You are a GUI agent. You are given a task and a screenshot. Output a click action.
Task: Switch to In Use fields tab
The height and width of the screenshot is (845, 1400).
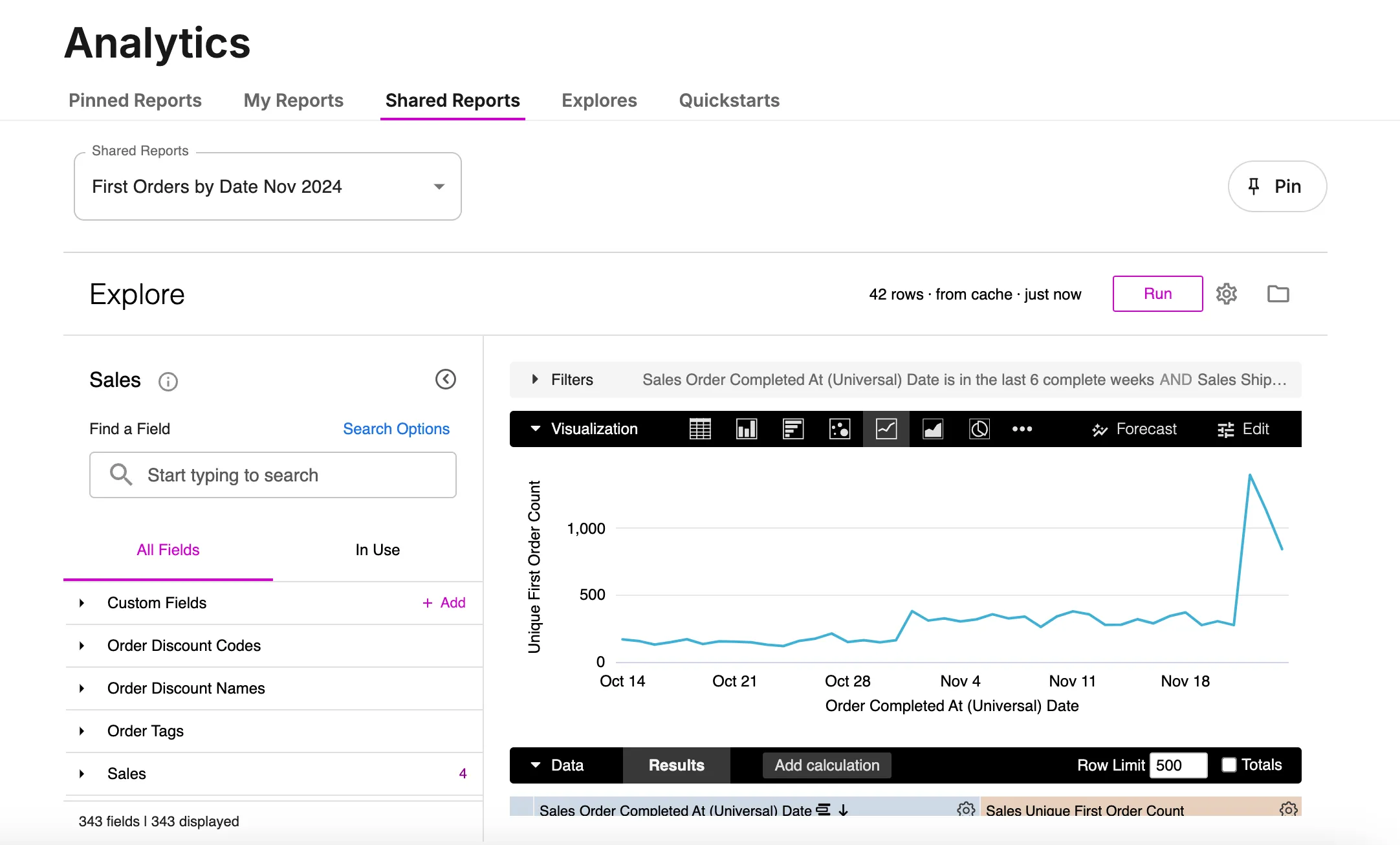(378, 550)
